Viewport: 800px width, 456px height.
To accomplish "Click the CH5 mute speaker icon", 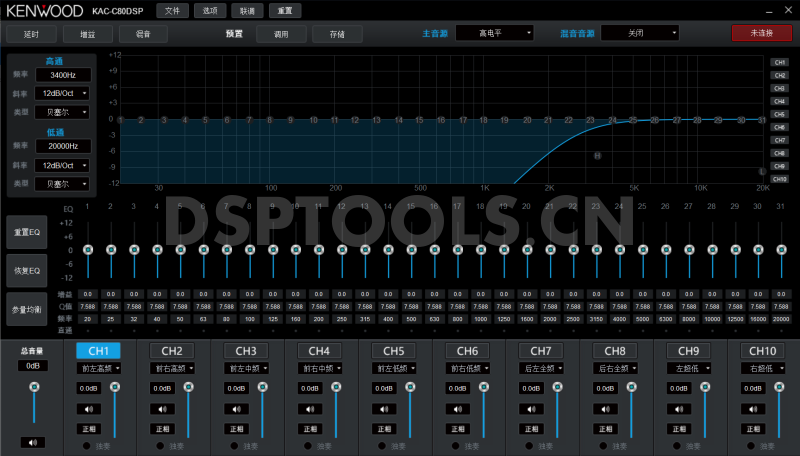I will click(384, 408).
